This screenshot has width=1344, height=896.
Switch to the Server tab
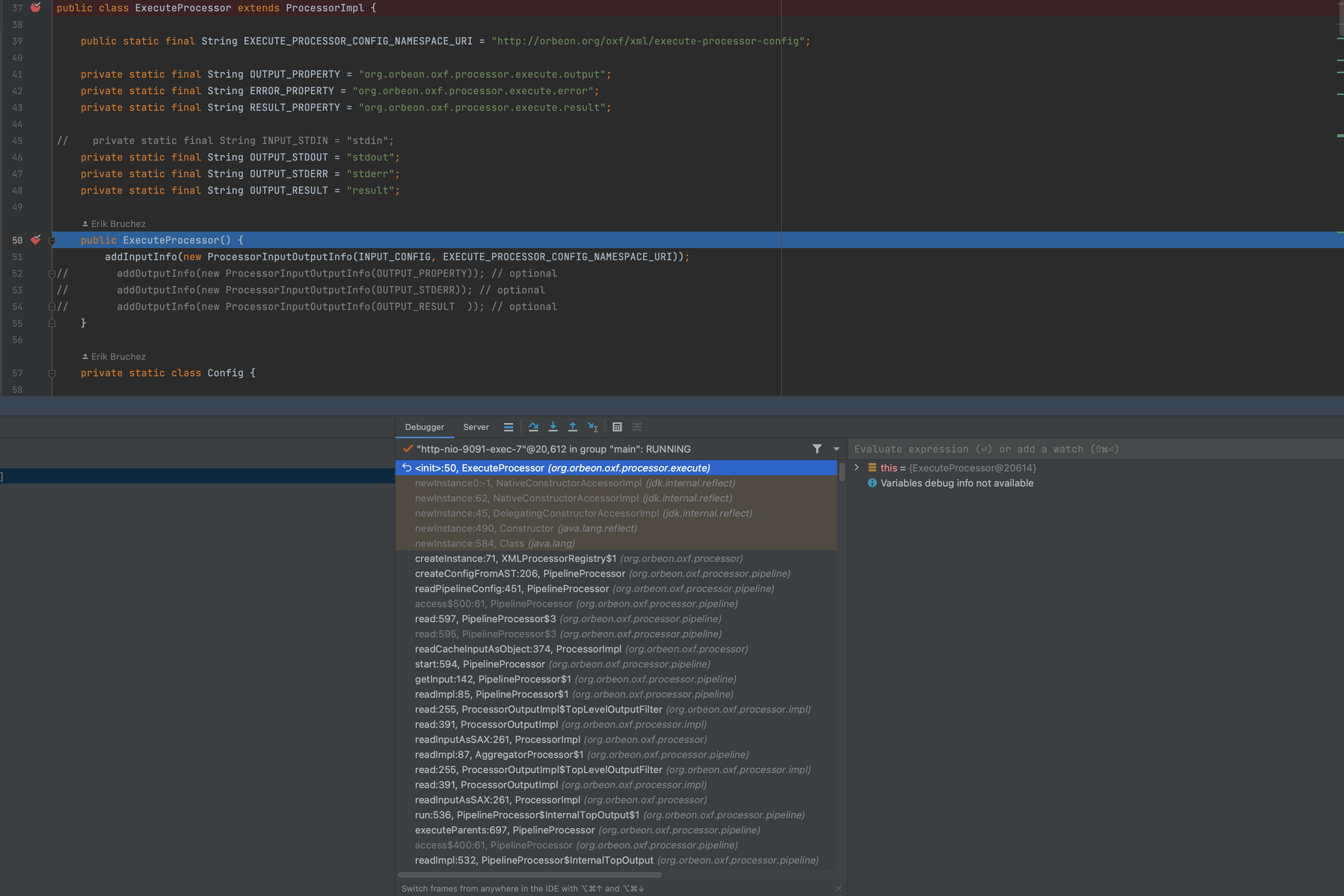tap(476, 427)
